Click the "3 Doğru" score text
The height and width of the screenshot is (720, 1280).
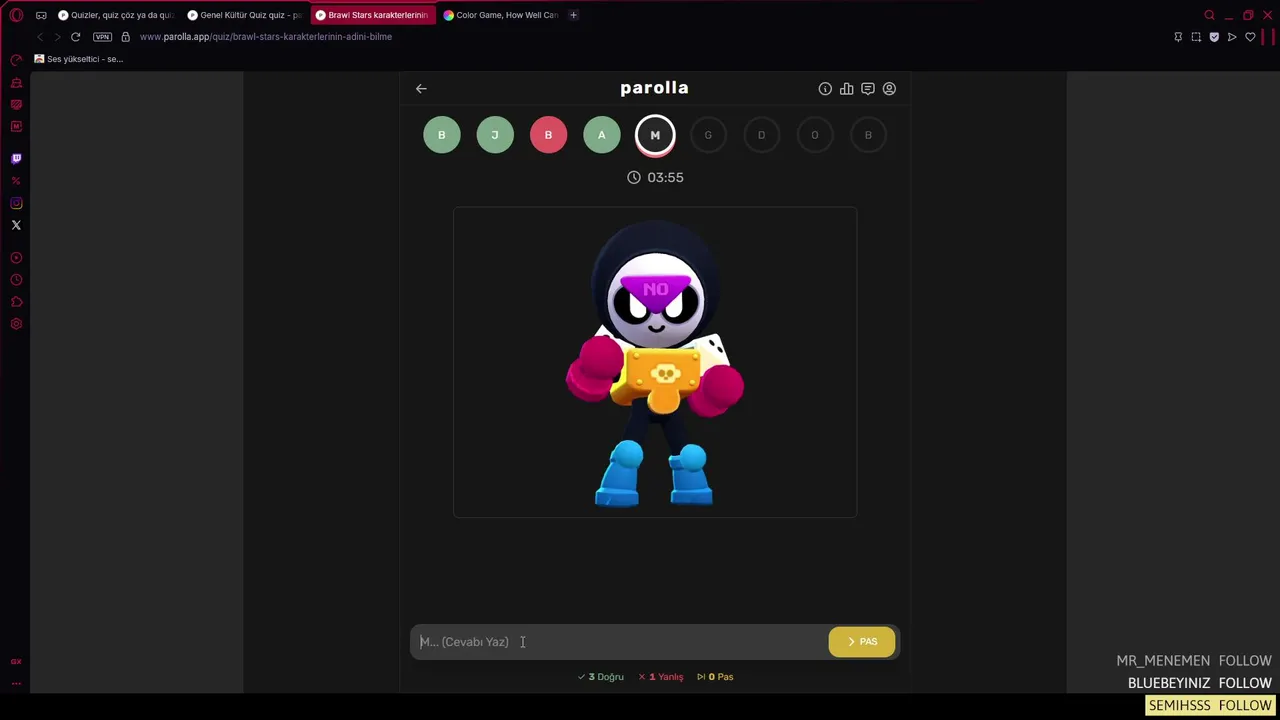coord(601,677)
